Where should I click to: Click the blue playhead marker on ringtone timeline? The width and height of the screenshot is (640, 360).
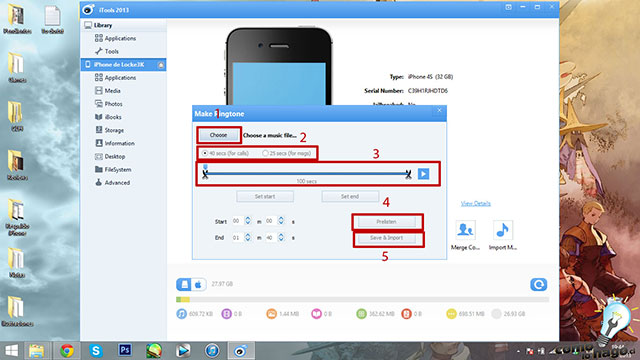205,167
